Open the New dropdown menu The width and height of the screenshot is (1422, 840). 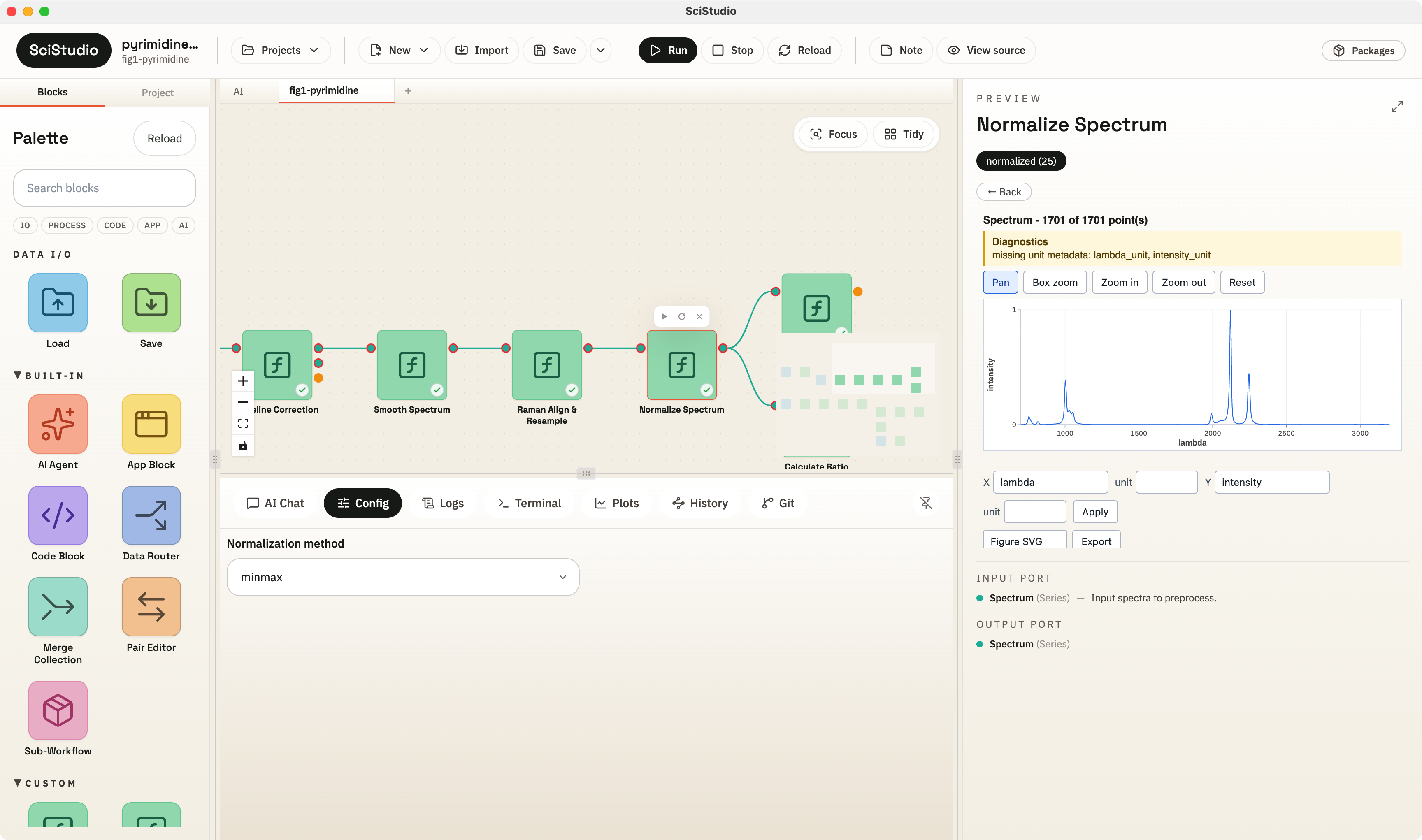point(399,50)
